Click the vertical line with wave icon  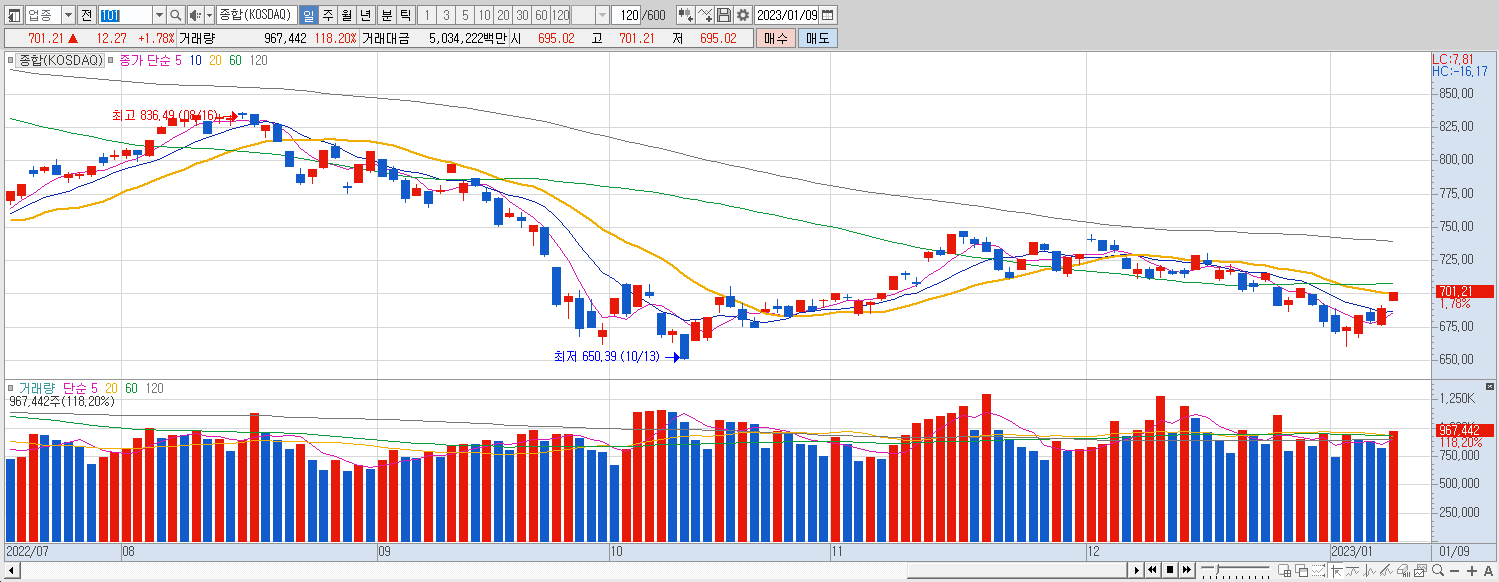(x=1369, y=571)
